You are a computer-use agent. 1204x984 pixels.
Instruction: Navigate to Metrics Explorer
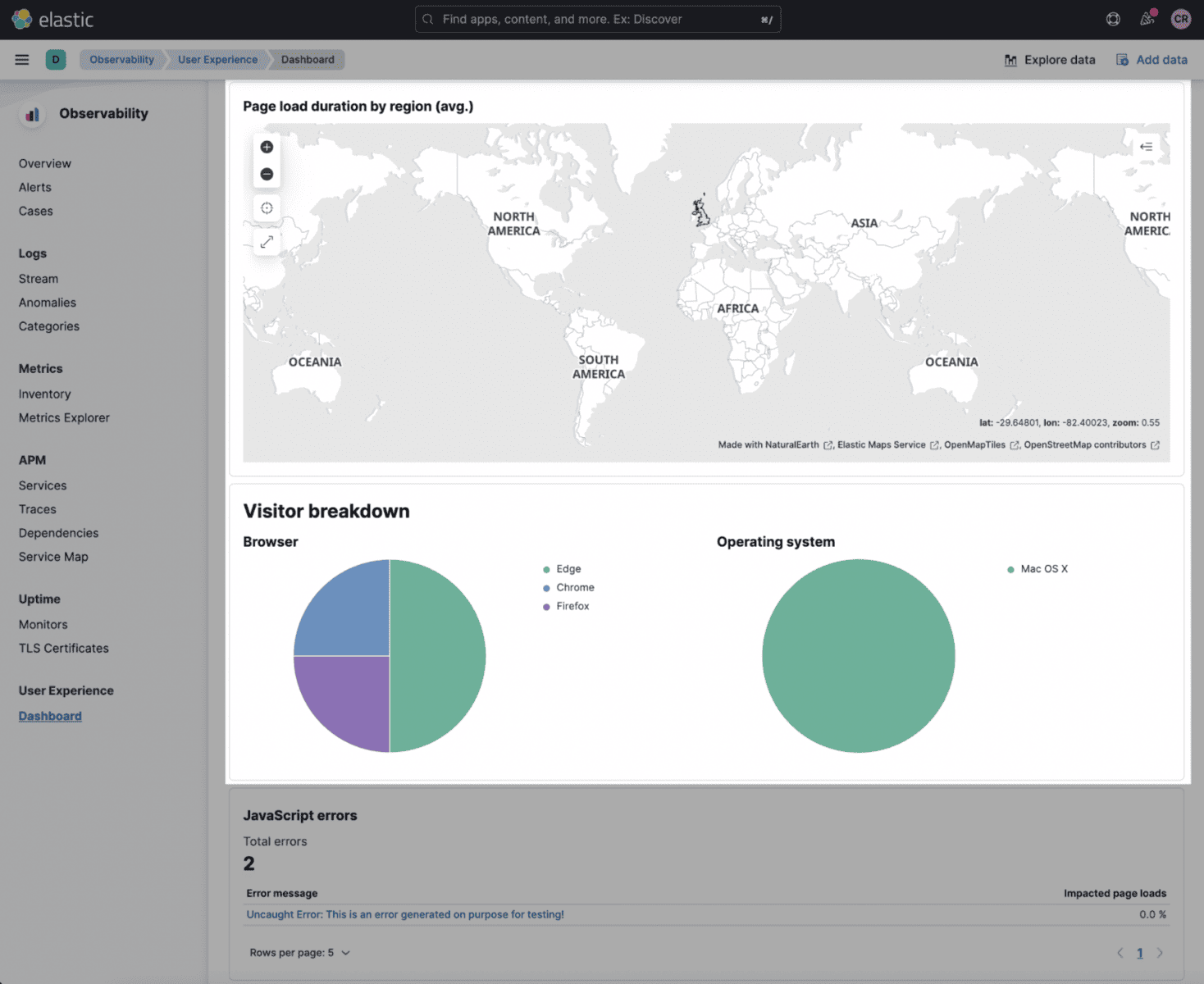64,417
